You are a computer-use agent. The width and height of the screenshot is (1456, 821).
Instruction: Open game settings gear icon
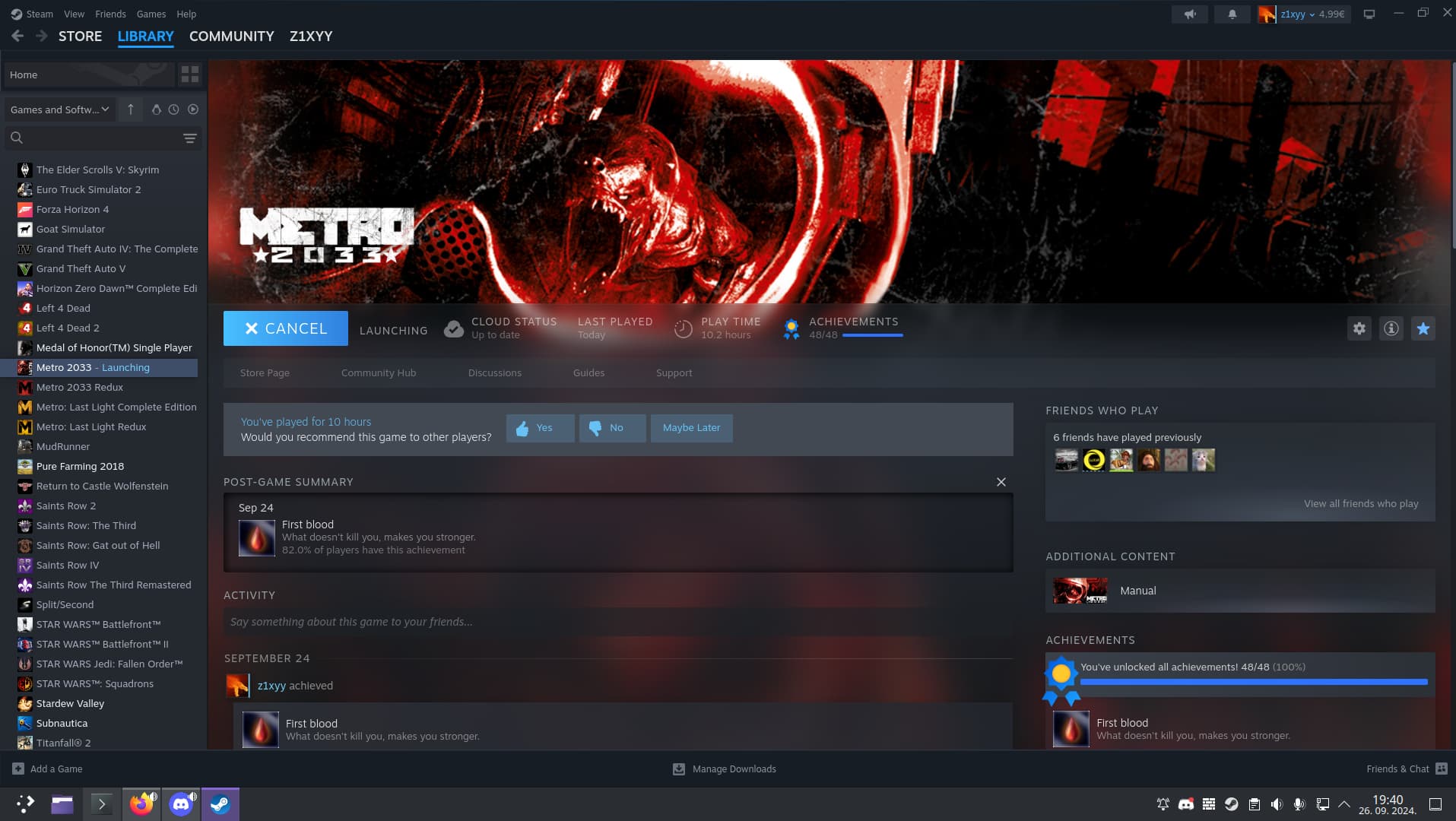tap(1359, 328)
